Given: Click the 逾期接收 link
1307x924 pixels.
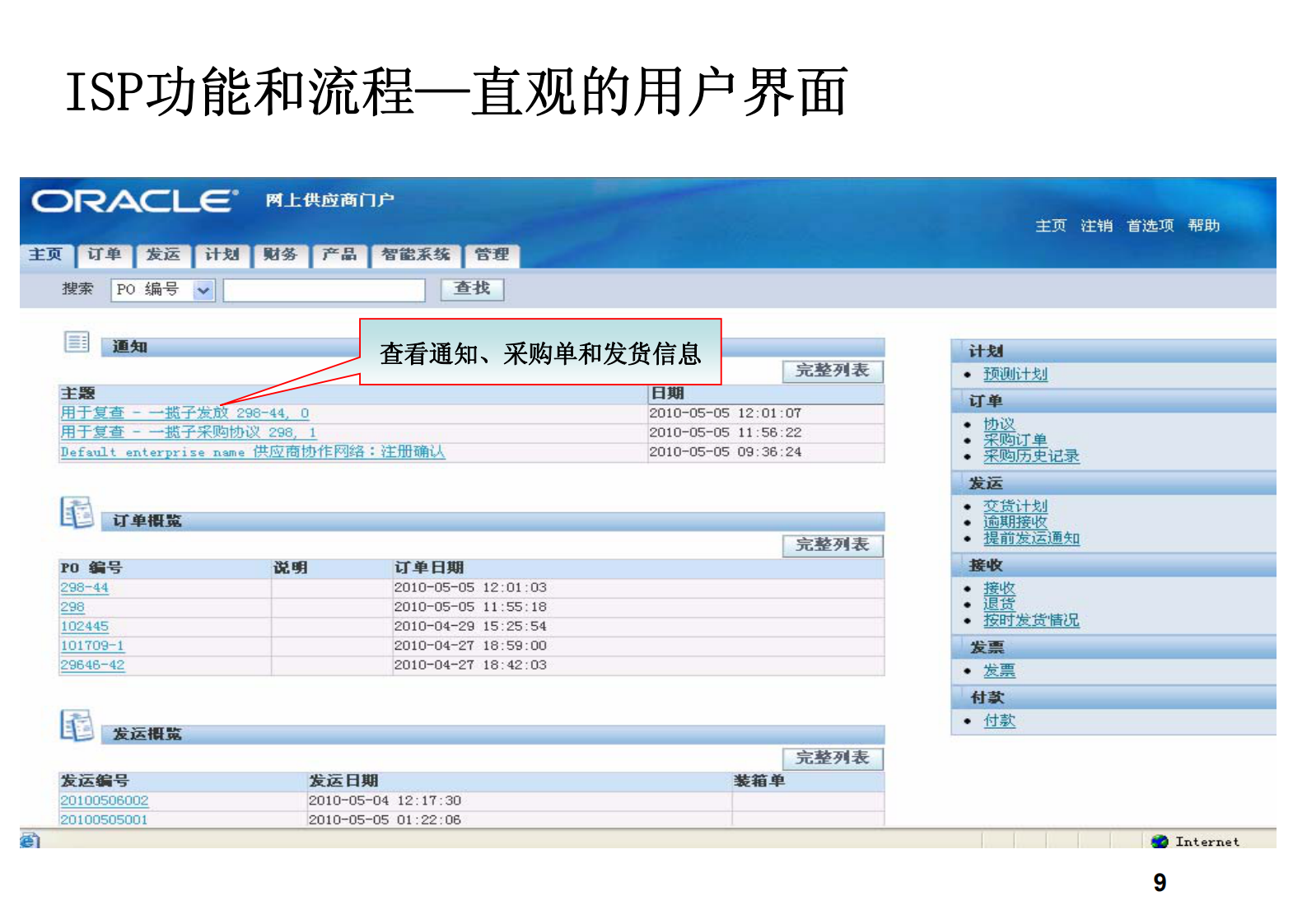Looking at the screenshot, I should [x=1015, y=522].
